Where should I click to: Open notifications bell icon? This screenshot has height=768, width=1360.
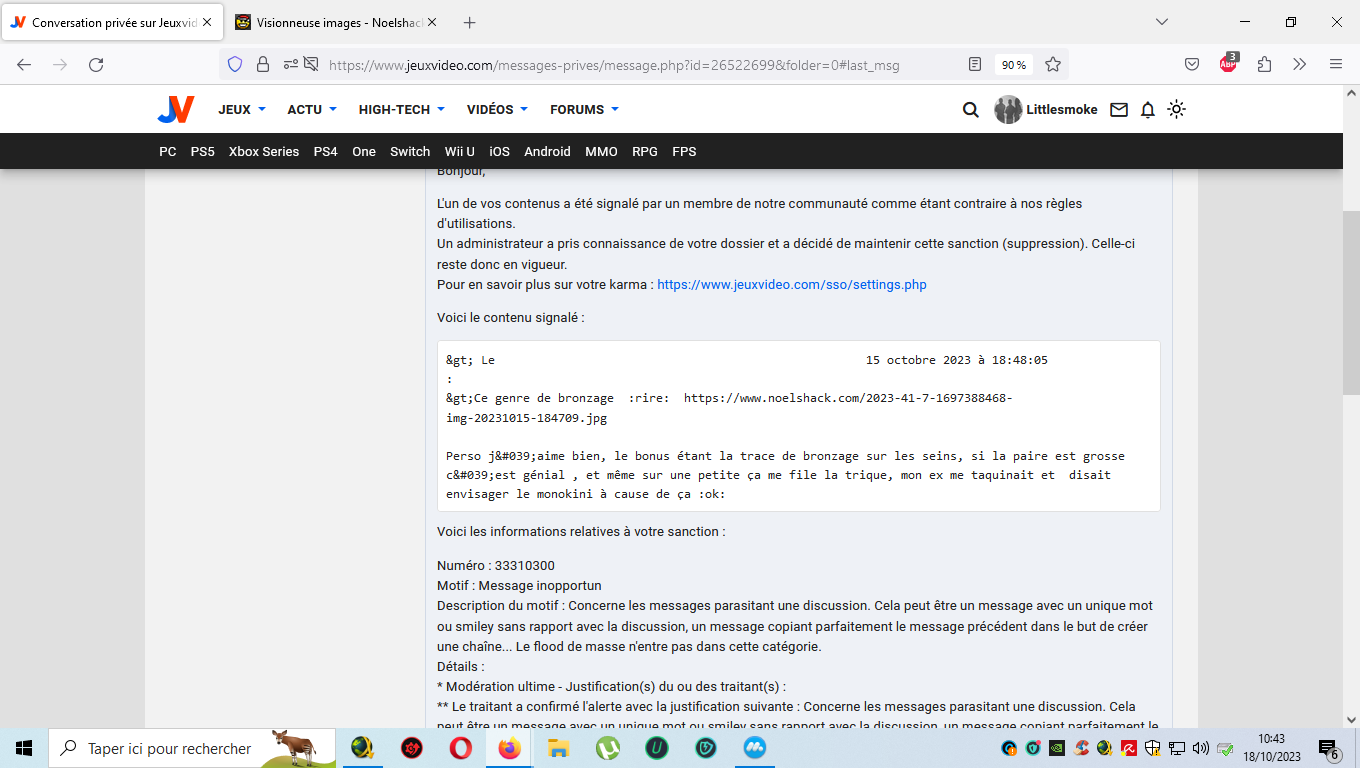point(1148,110)
